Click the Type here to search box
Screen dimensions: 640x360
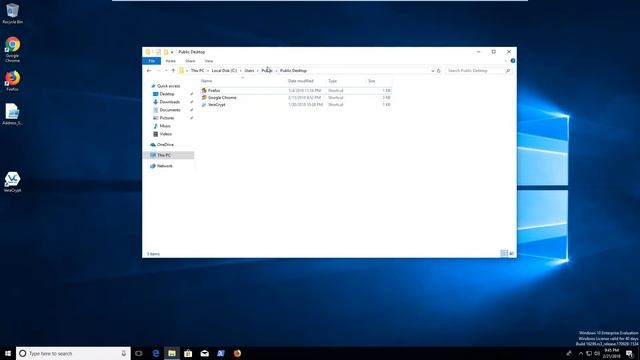(73, 353)
